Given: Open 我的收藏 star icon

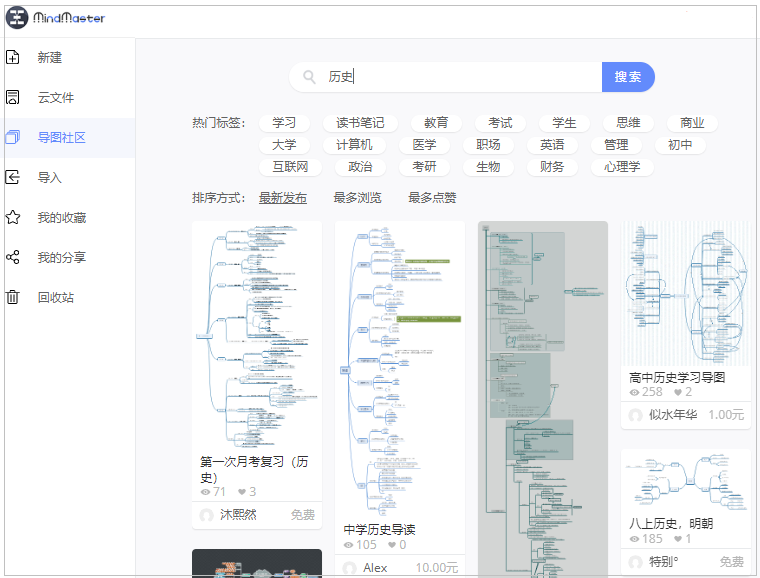Looking at the screenshot, I should pyautogui.click(x=13, y=218).
